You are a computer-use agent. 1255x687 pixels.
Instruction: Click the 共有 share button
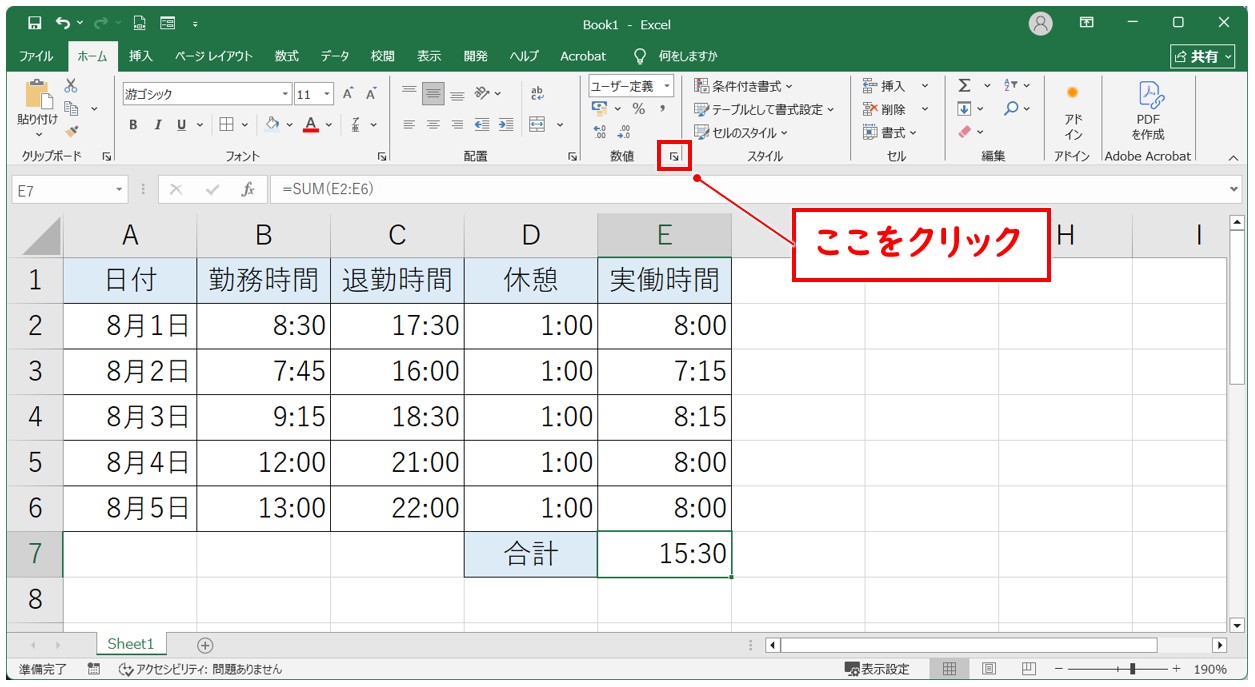pos(1203,57)
